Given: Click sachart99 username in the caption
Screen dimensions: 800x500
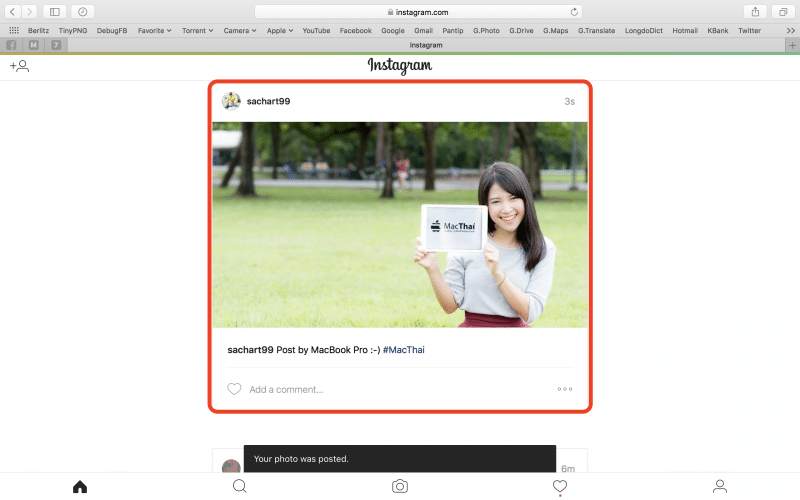Looking at the screenshot, I should [250, 350].
